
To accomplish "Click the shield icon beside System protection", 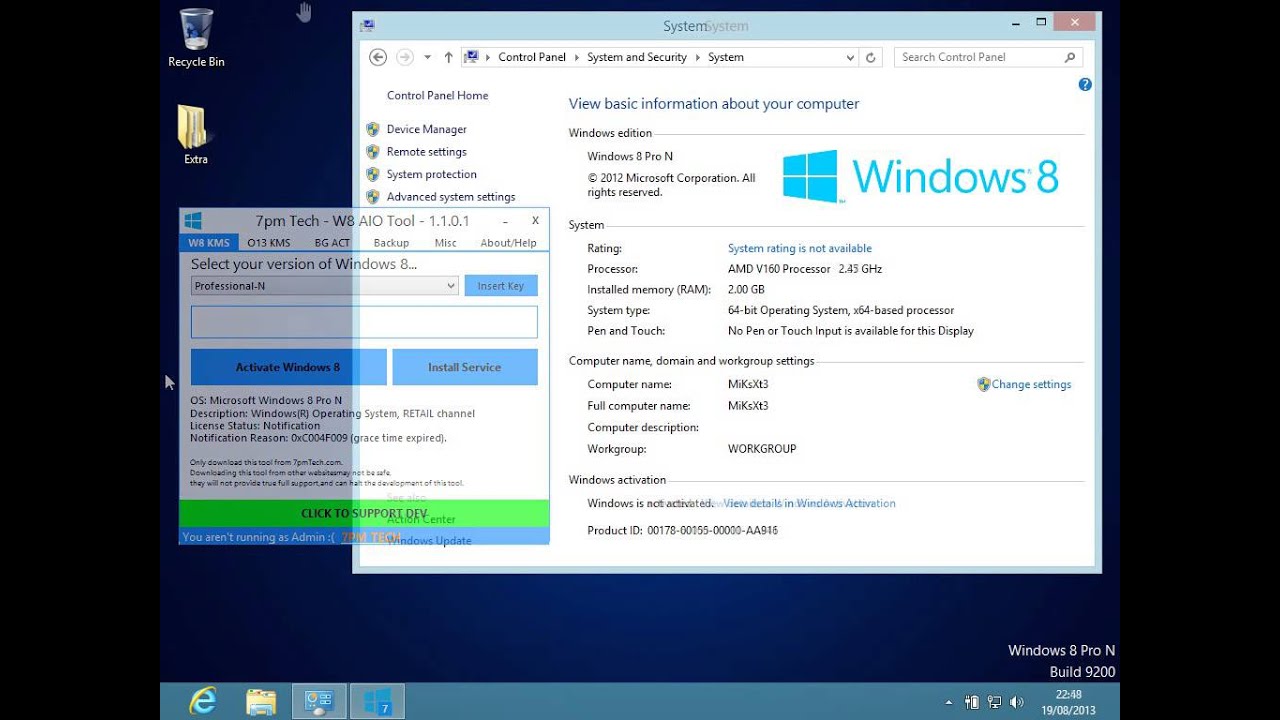I will [373, 174].
